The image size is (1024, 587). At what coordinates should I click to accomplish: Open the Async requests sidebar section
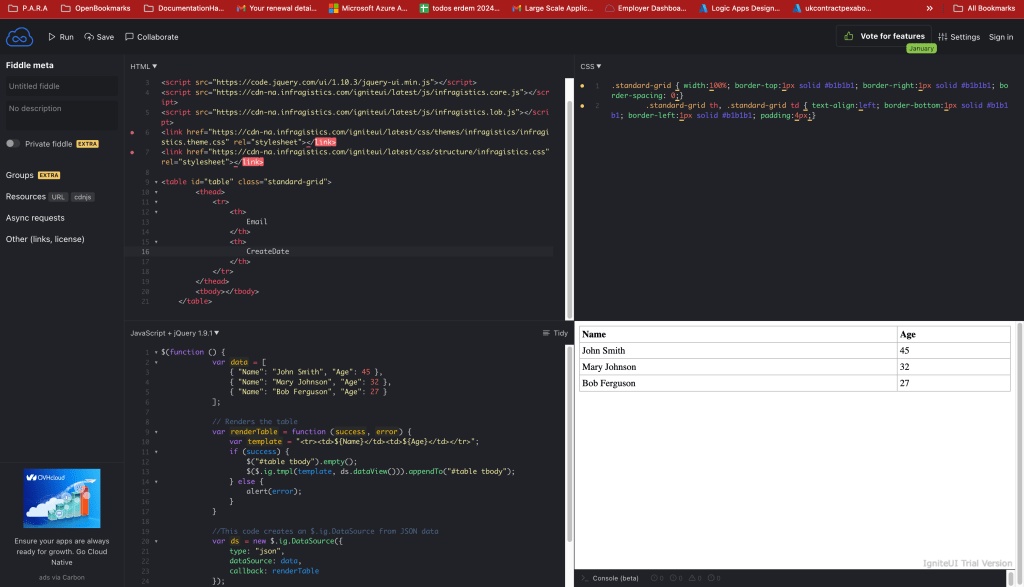(x=35, y=218)
